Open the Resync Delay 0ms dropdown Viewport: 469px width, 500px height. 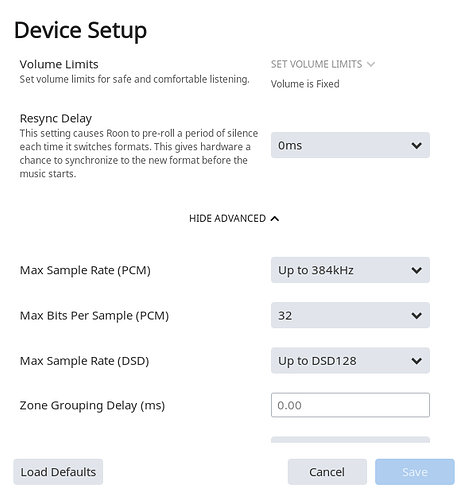pos(350,145)
